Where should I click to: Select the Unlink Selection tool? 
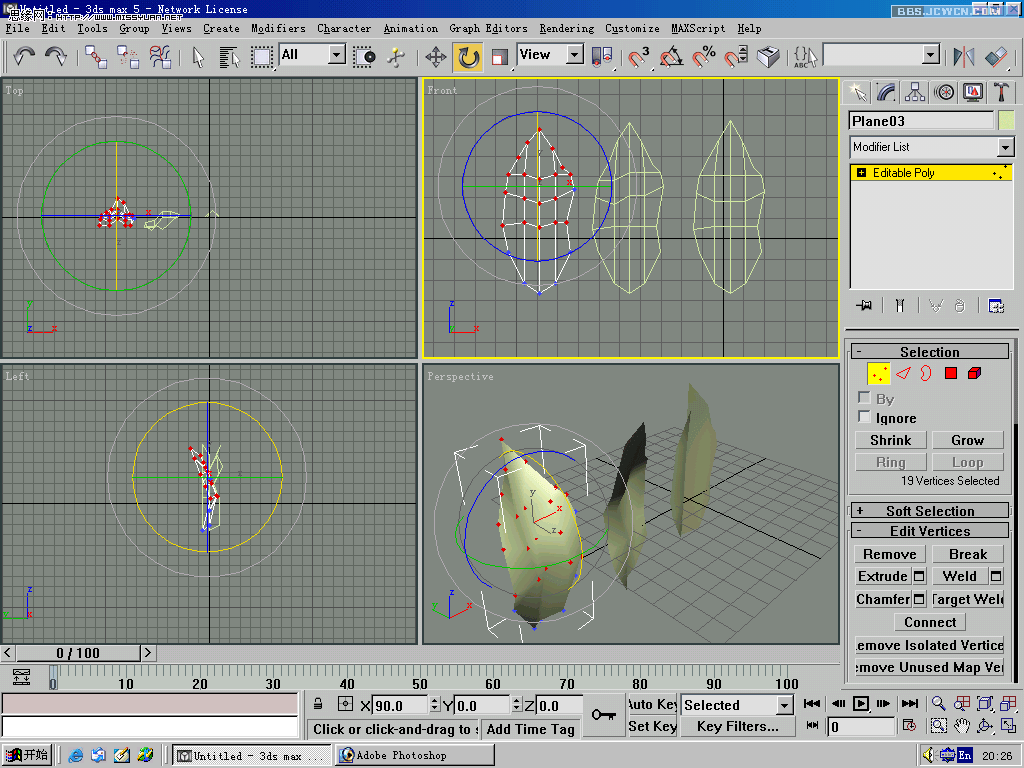click(128, 57)
